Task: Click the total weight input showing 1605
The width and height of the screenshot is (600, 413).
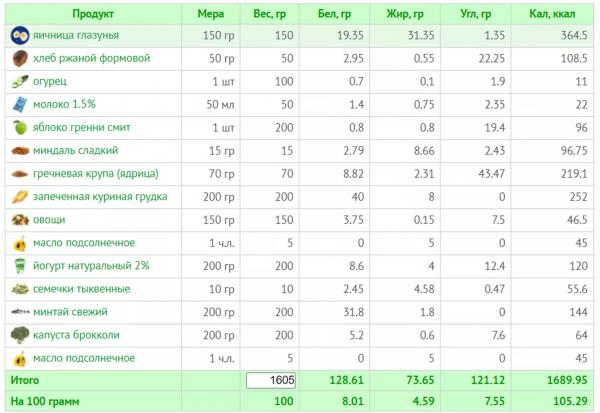Action: [271, 380]
